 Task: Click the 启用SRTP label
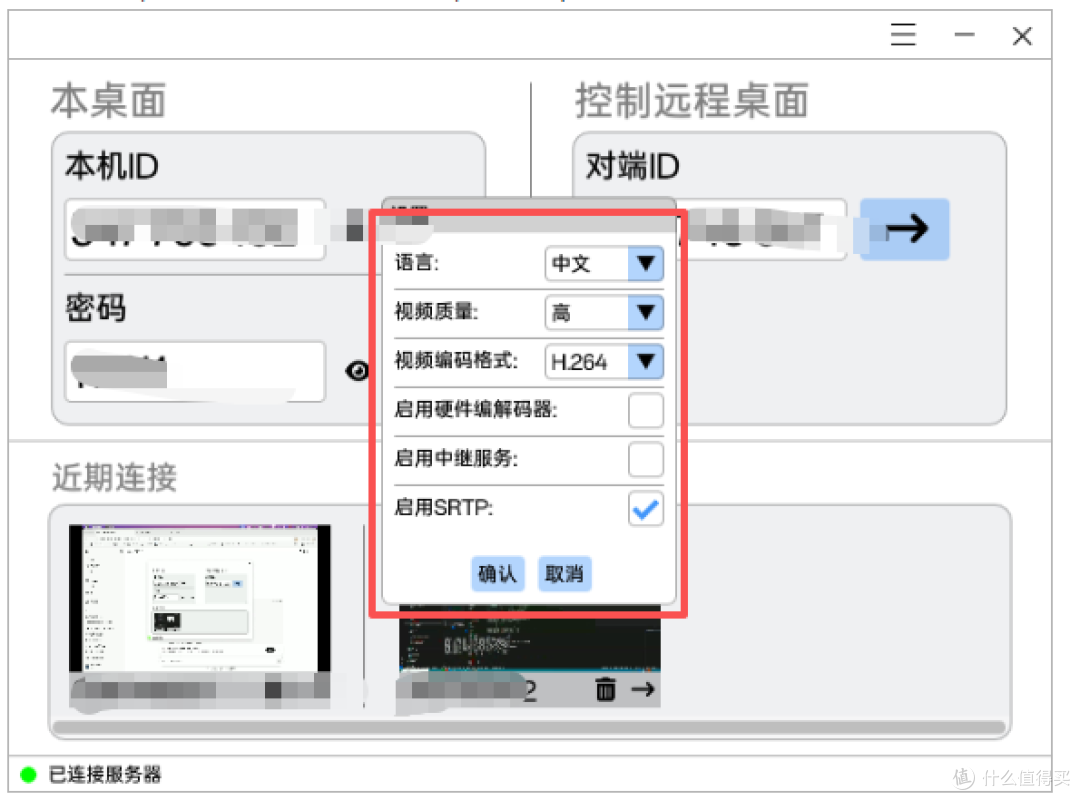444,507
